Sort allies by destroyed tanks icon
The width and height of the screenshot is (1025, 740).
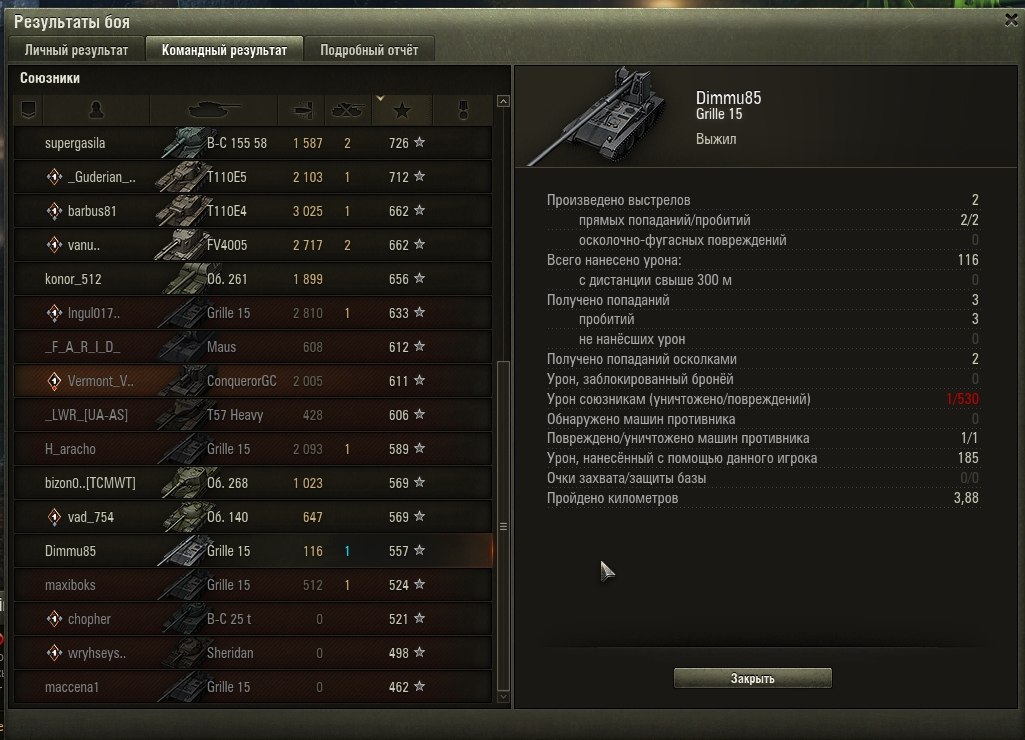[x=348, y=110]
